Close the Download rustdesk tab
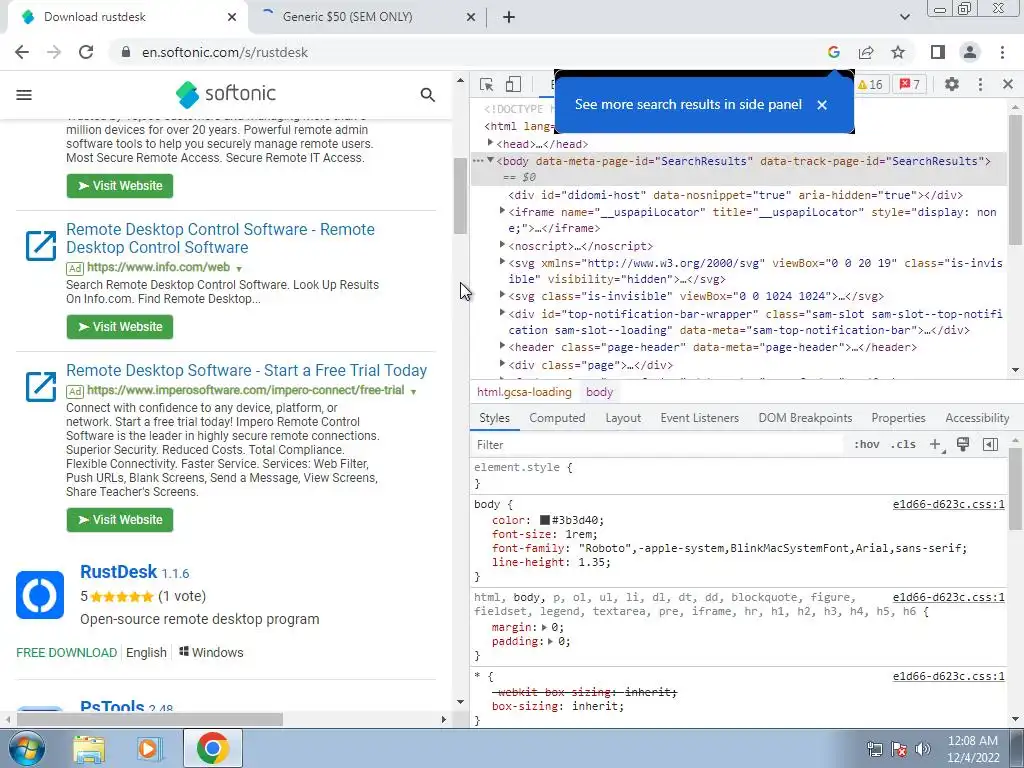 click(232, 17)
